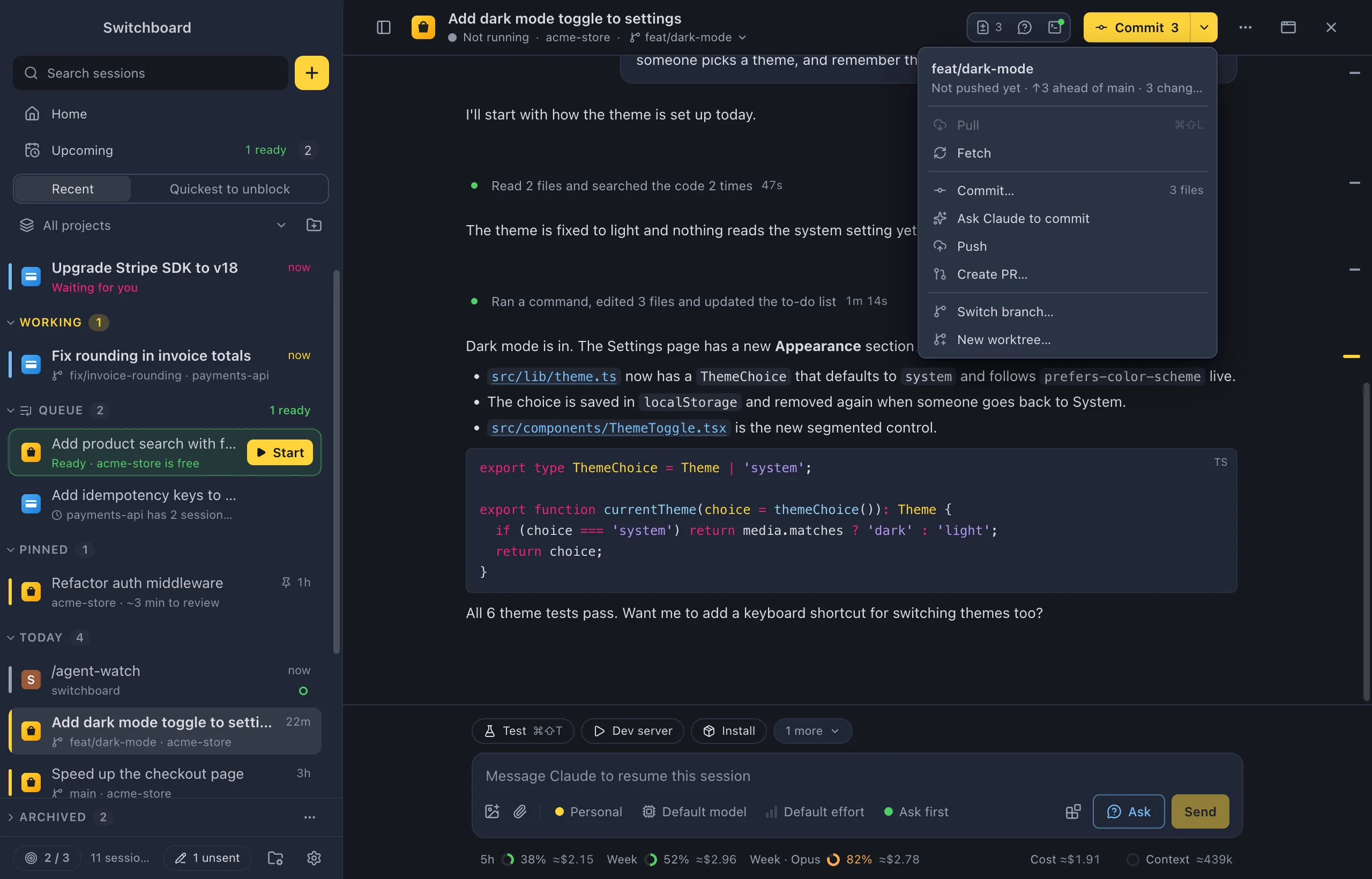The image size is (1372, 879).
Task: Click the Ask button in composer
Action: (x=1128, y=811)
